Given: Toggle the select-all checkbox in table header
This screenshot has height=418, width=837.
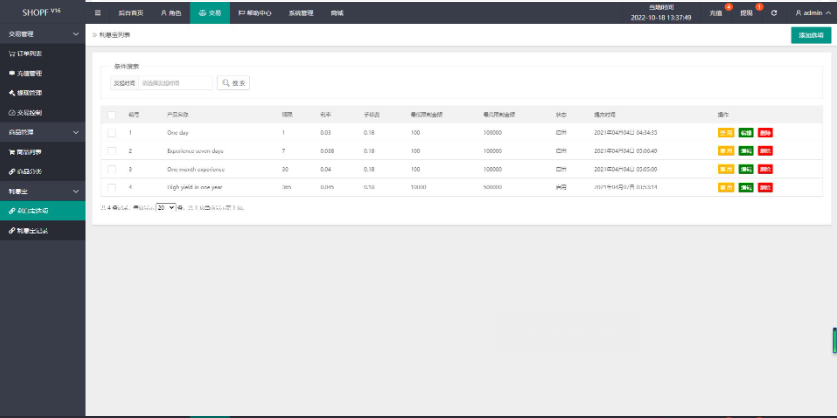Looking at the screenshot, I should (x=112, y=114).
